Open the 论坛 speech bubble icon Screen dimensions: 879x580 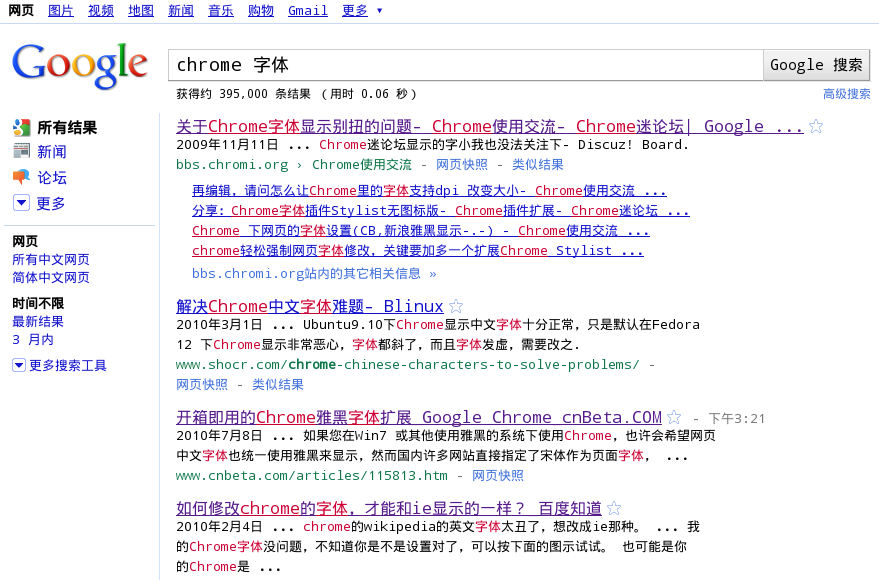coord(21,178)
